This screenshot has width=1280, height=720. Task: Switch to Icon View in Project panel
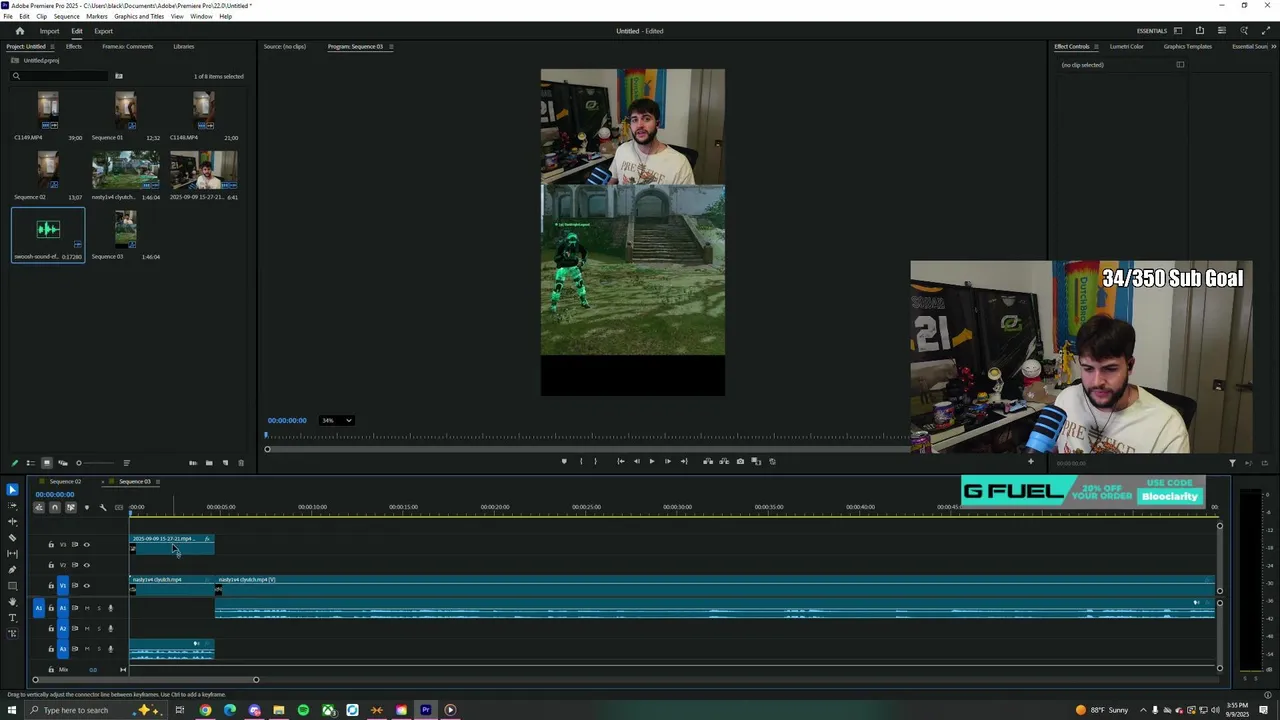[46, 463]
